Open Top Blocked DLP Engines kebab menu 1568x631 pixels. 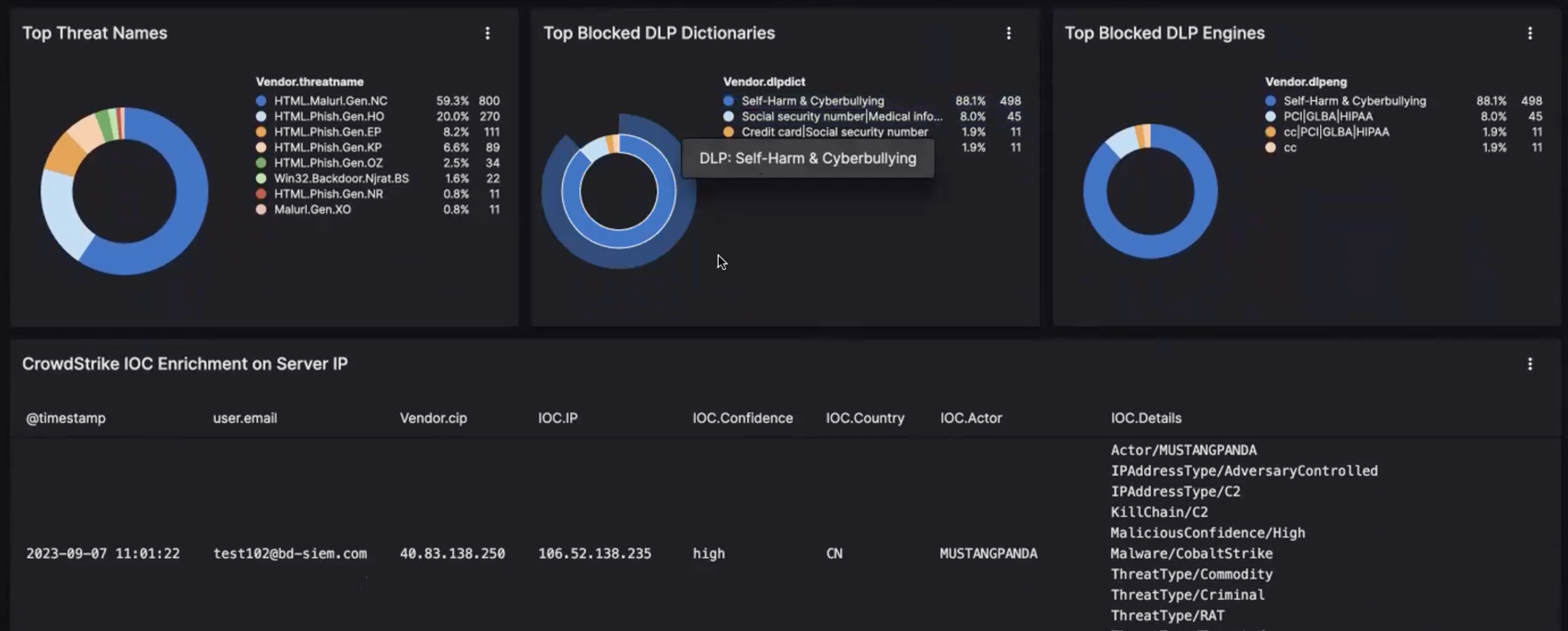point(1529,34)
